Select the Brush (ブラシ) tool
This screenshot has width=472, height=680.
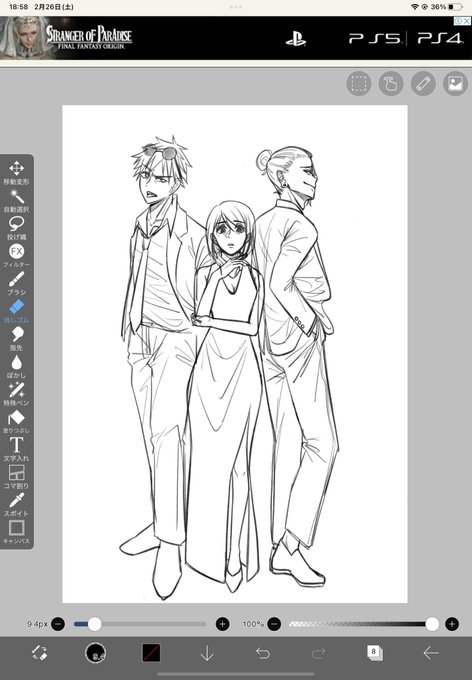coord(16,284)
